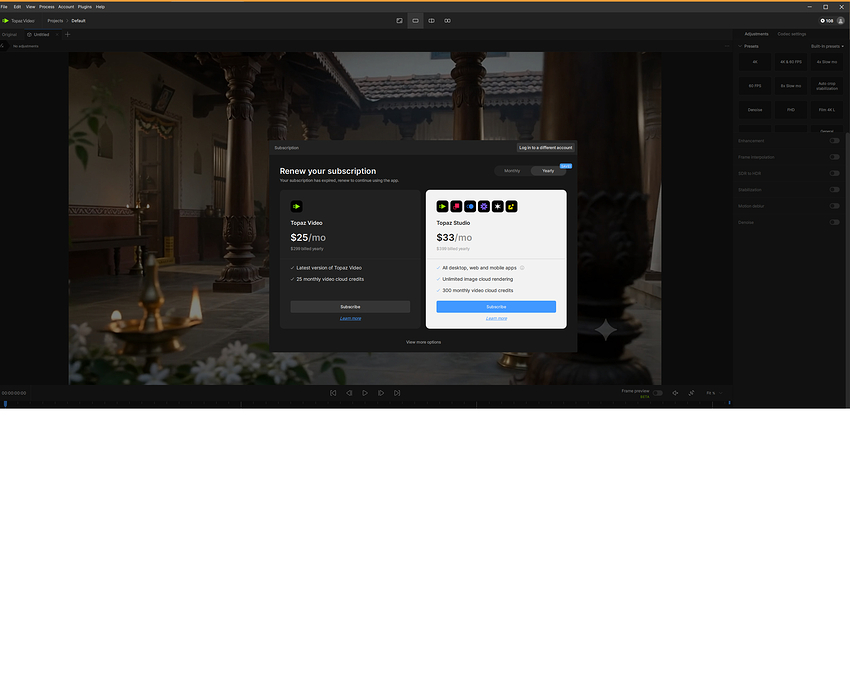Toggle the Denoise switch in adjustments list

pyautogui.click(x=834, y=222)
